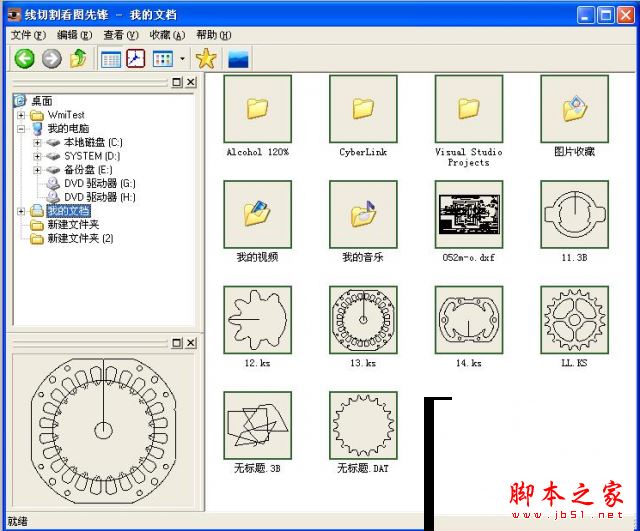Select 我的文档 in the folder tree
640x531 pixels.
tap(68, 211)
